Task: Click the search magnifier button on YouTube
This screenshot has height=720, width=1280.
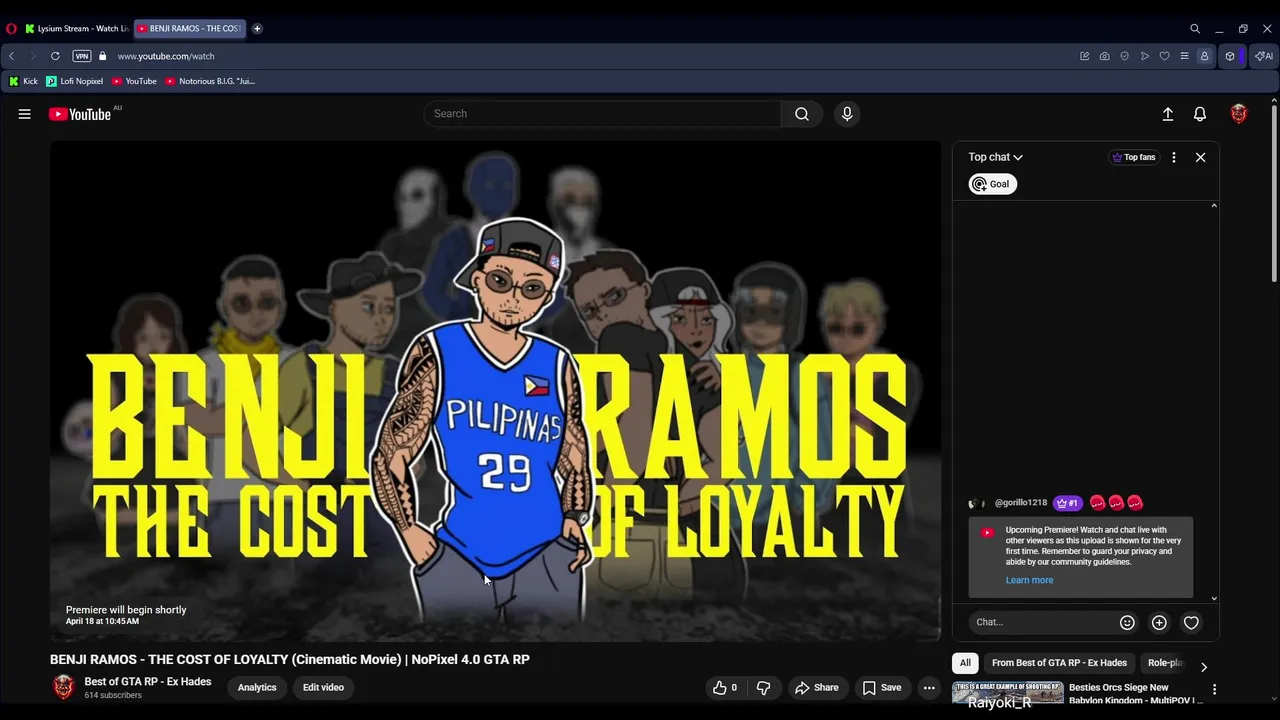Action: point(802,114)
